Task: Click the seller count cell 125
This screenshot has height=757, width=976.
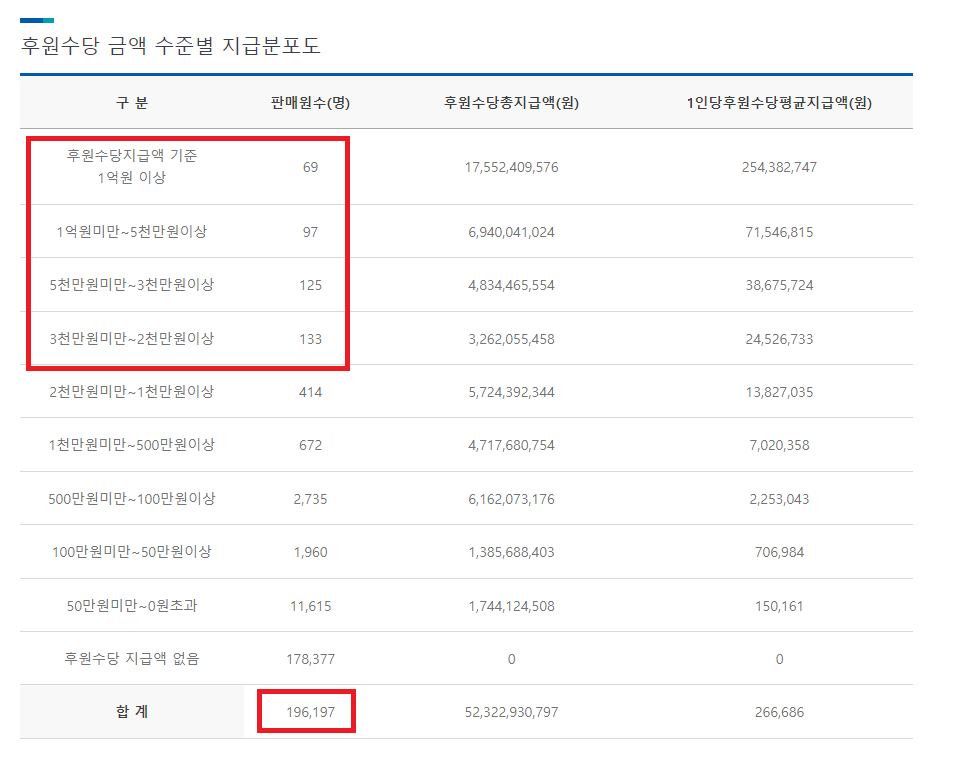Action: (310, 285)
